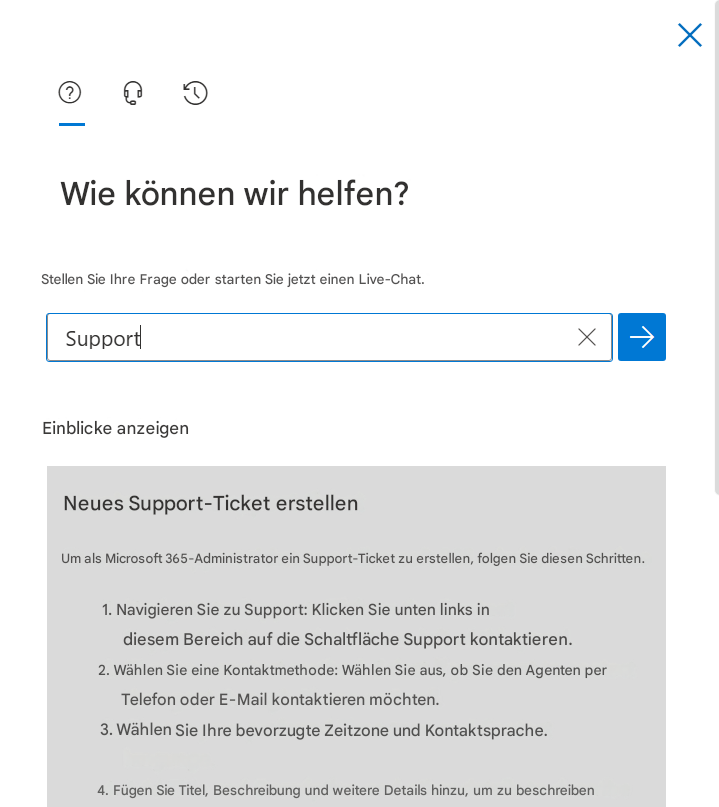Open contact support via the headset icon
Image resolution: width=719 pixels, height=807 pixels.
point(133,92)
